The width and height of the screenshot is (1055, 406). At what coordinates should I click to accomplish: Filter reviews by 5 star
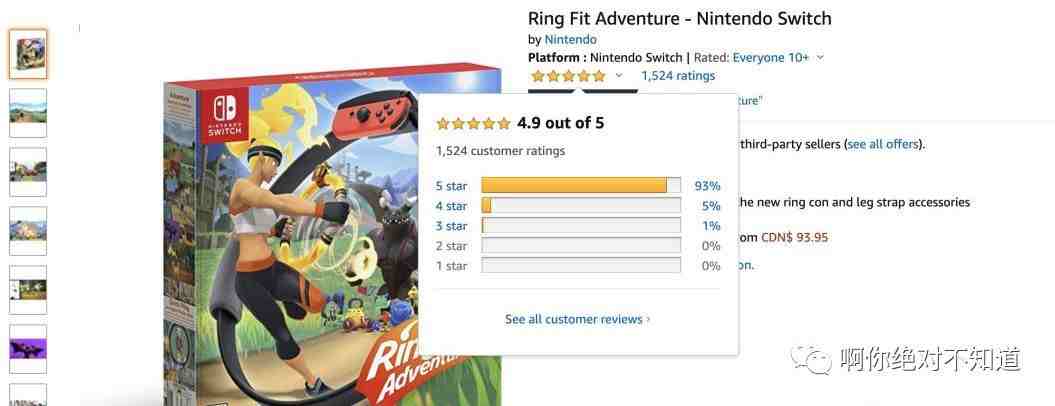[451, 186]
